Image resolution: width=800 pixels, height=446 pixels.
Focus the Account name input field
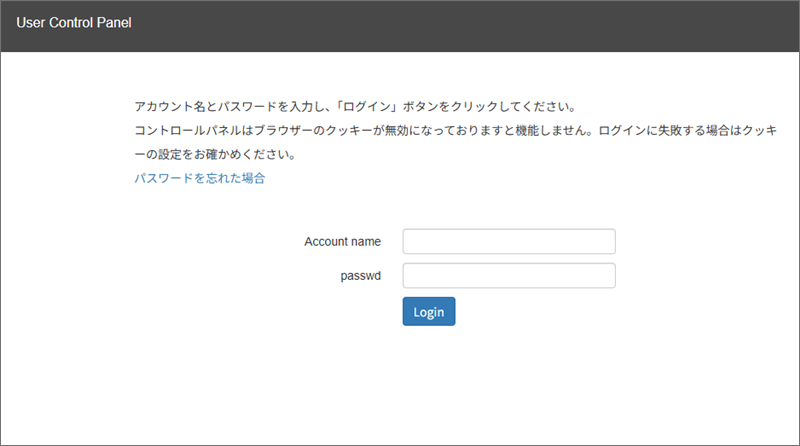pos(508,242)
